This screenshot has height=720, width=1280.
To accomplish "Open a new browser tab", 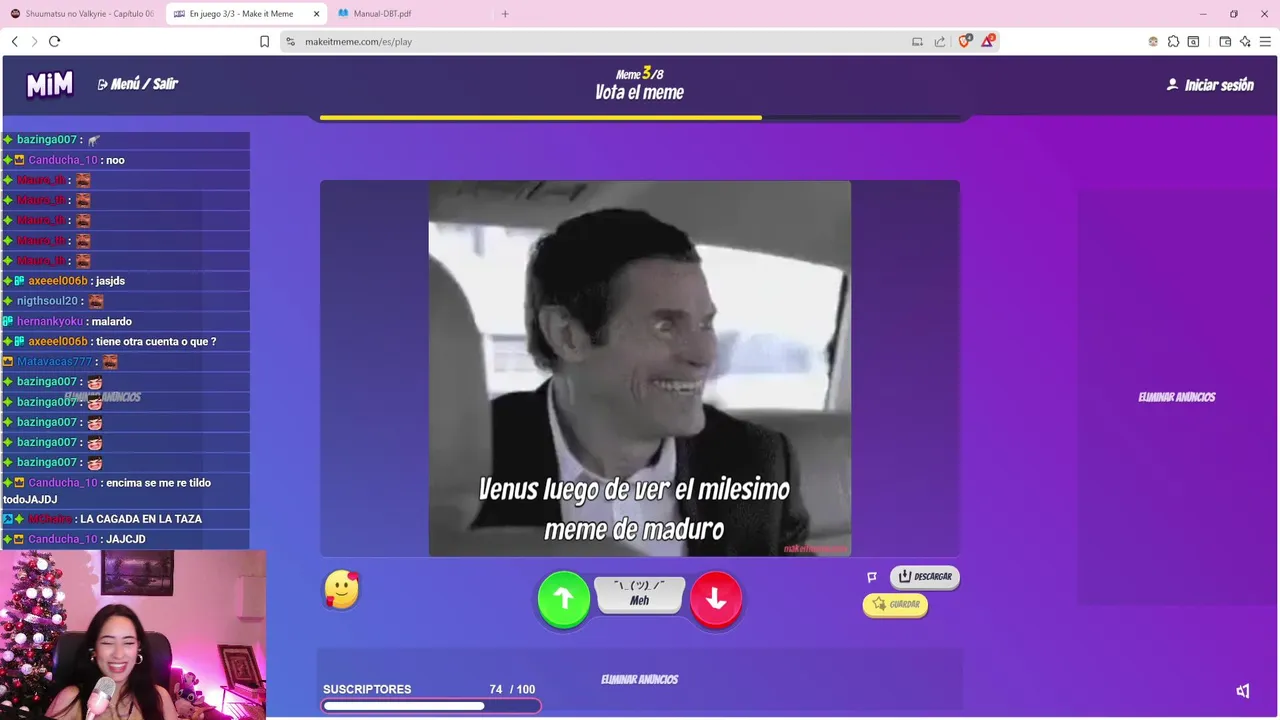I will click(x=505, y=14).
